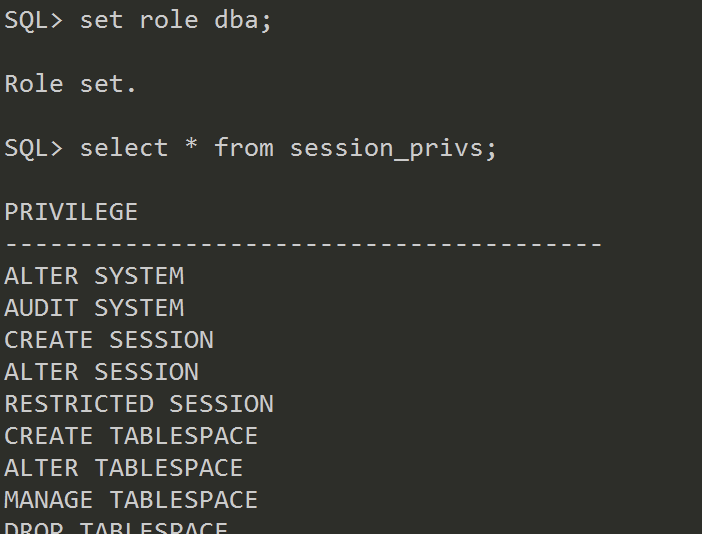Select the MANAGE TABLESPACE privilege row
The image size is (702, 534).
131,500
